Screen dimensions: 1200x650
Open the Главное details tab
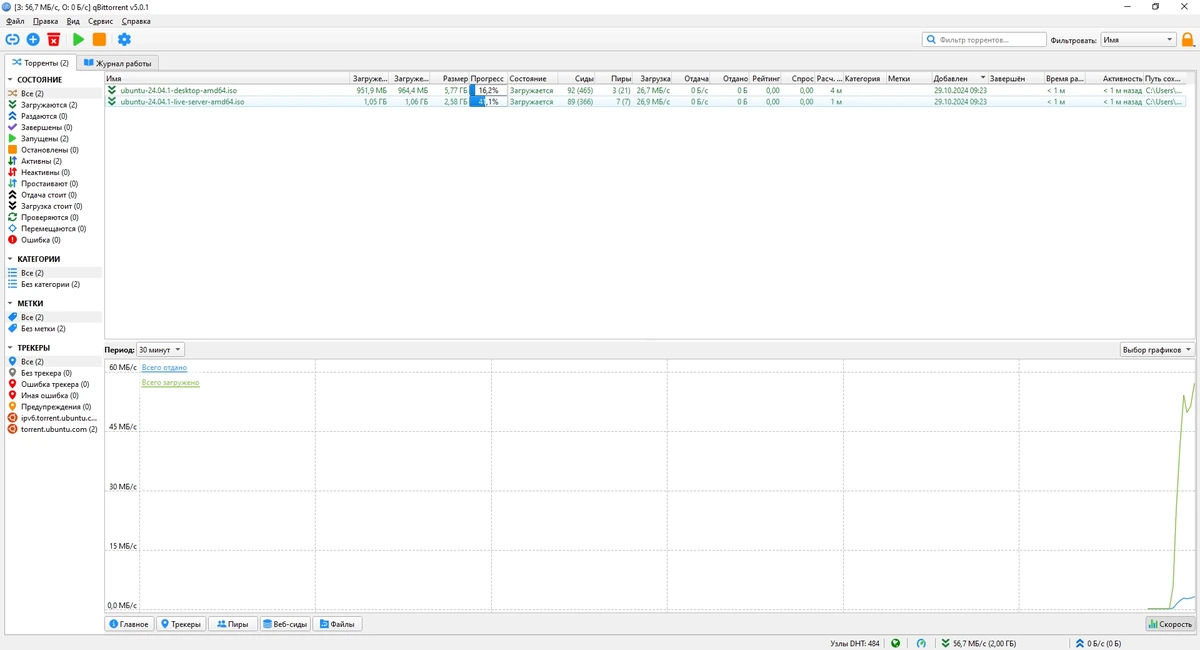pyautogui.click(x=129, y=624)
